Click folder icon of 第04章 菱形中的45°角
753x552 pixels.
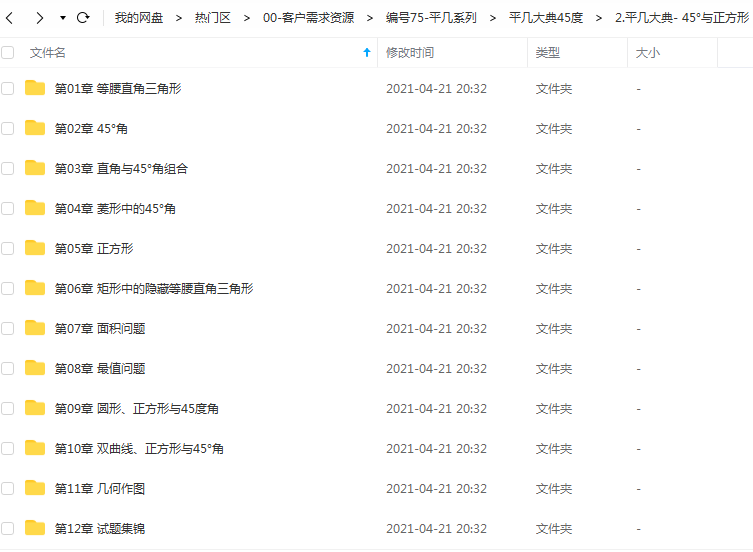click(35, 208)
